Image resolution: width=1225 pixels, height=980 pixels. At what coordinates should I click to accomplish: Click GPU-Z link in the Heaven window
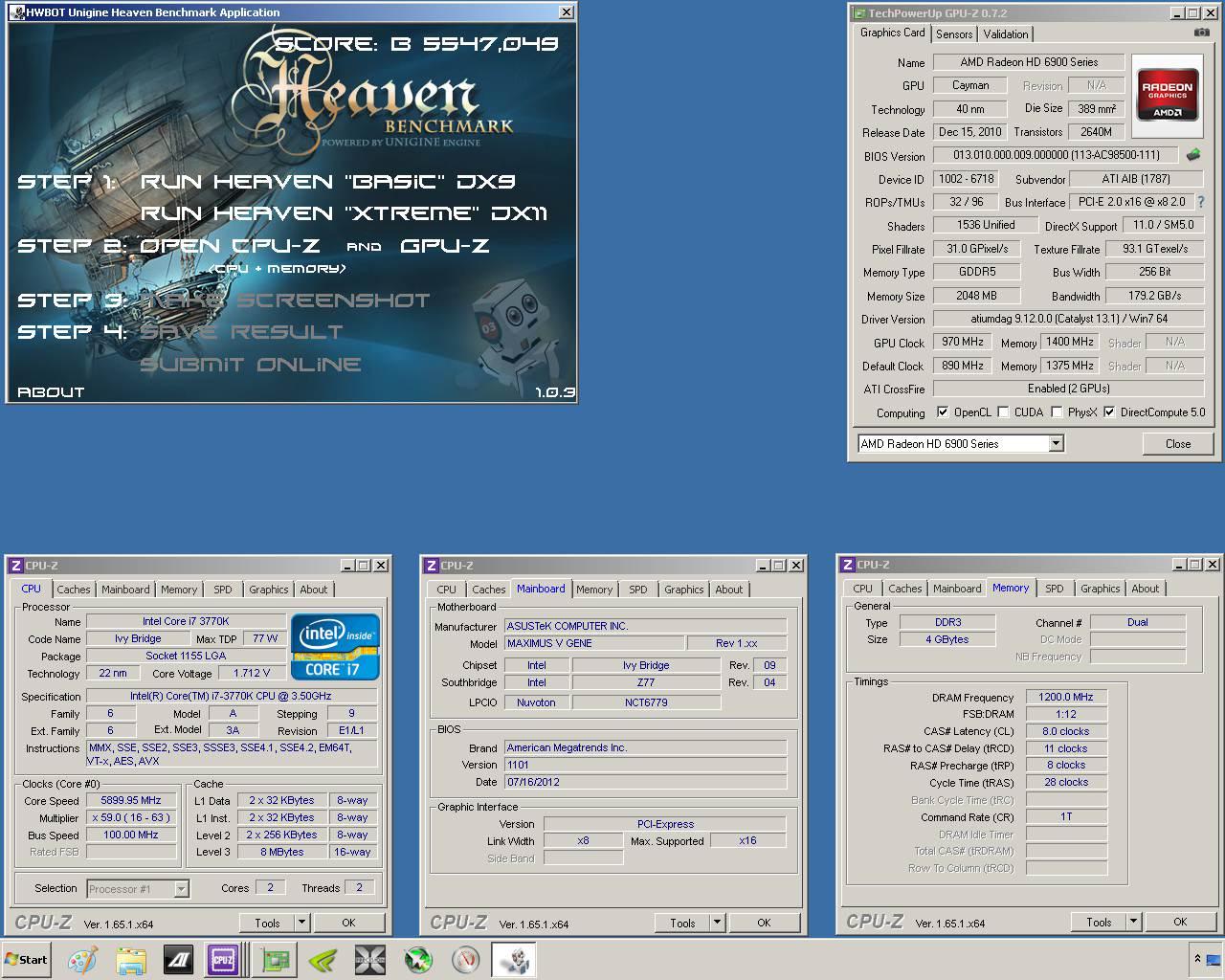[x=445, y=246]
